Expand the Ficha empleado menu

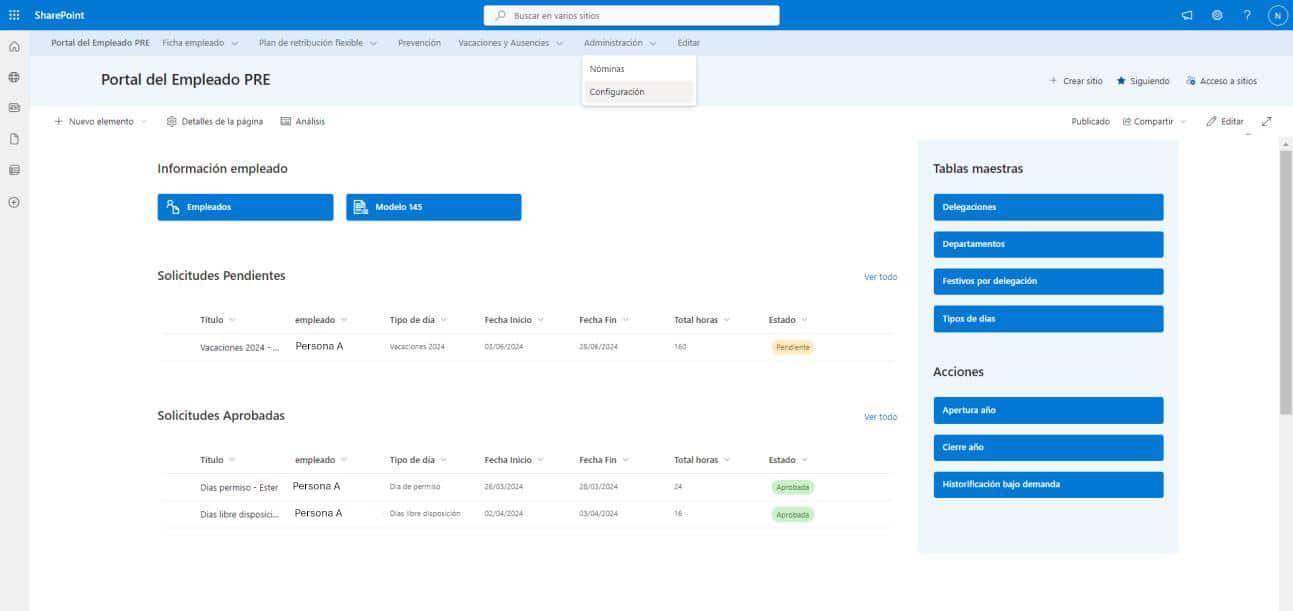[200, 43]
